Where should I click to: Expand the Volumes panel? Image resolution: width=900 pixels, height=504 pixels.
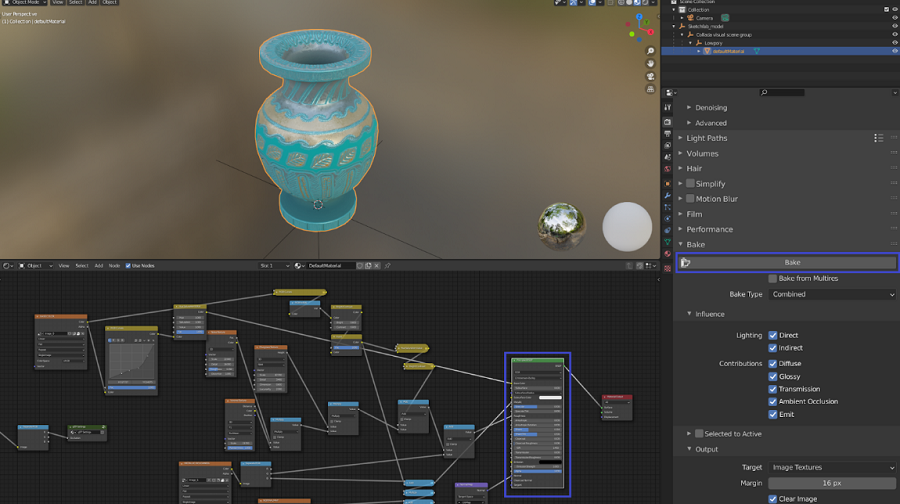pos(681,153)
